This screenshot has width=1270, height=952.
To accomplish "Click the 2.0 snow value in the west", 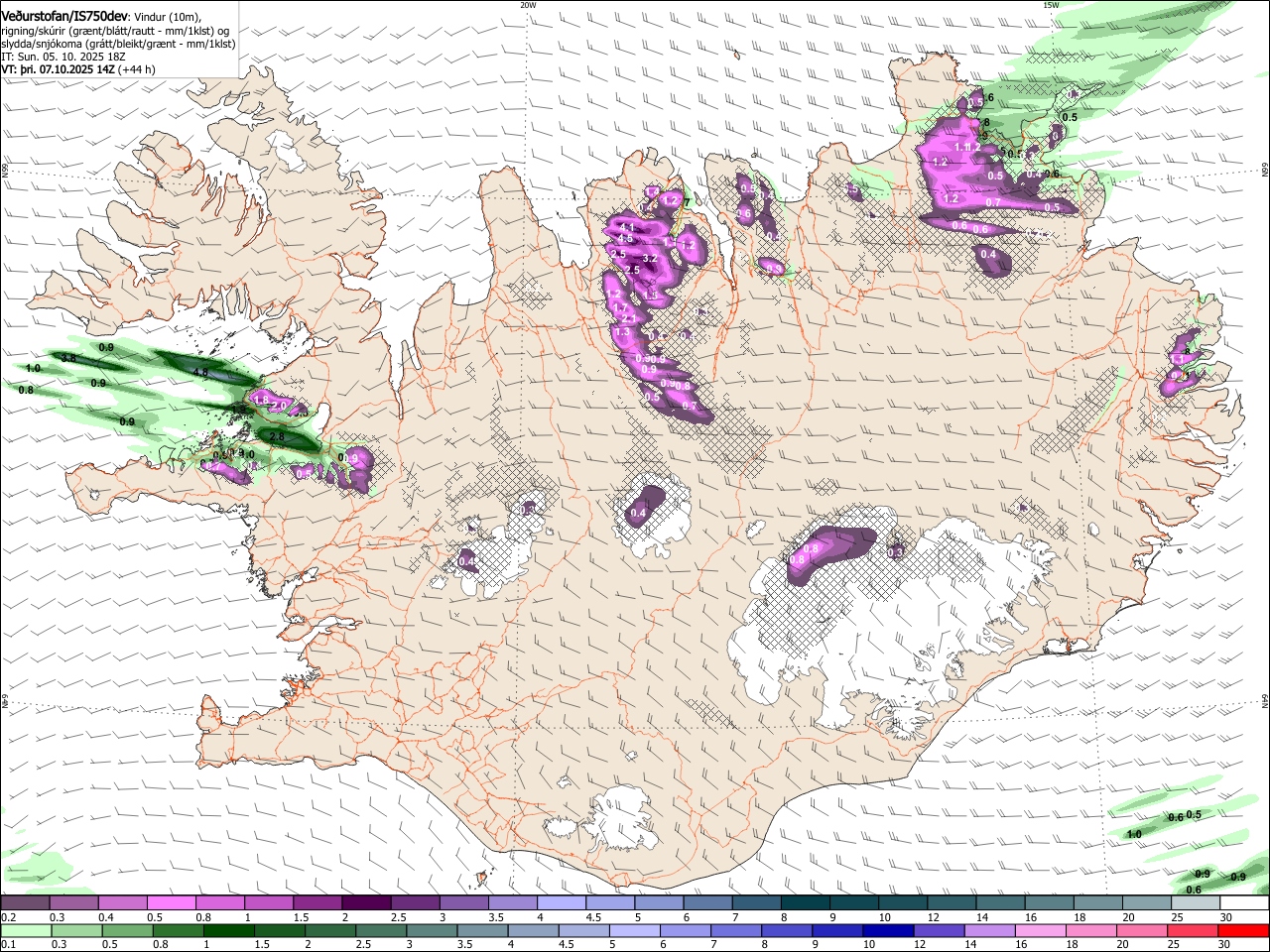I will coord(280,407).
